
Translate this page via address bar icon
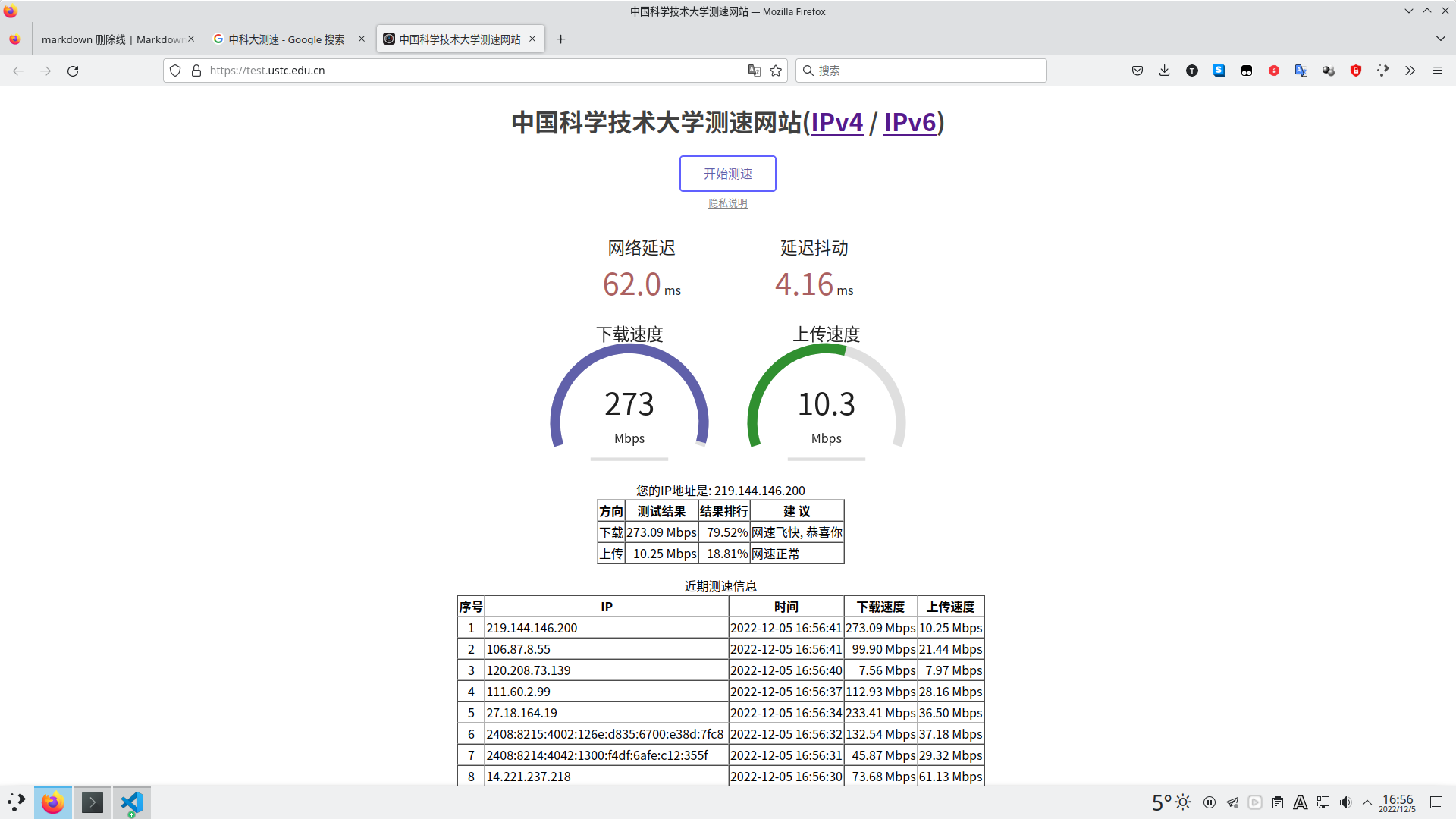point(754,71)
